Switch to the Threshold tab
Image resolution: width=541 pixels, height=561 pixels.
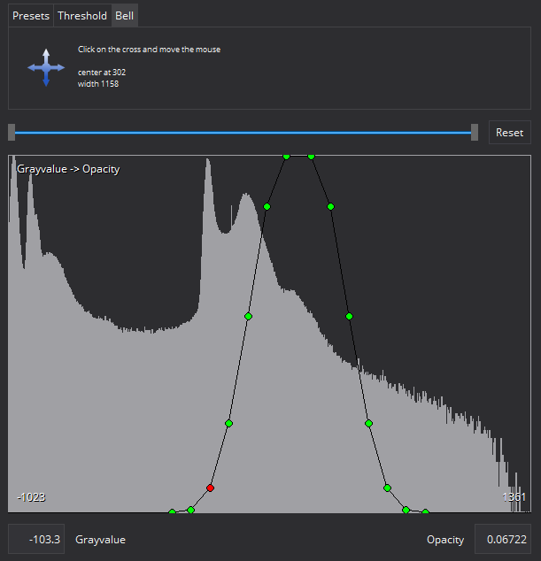point(82,16)
